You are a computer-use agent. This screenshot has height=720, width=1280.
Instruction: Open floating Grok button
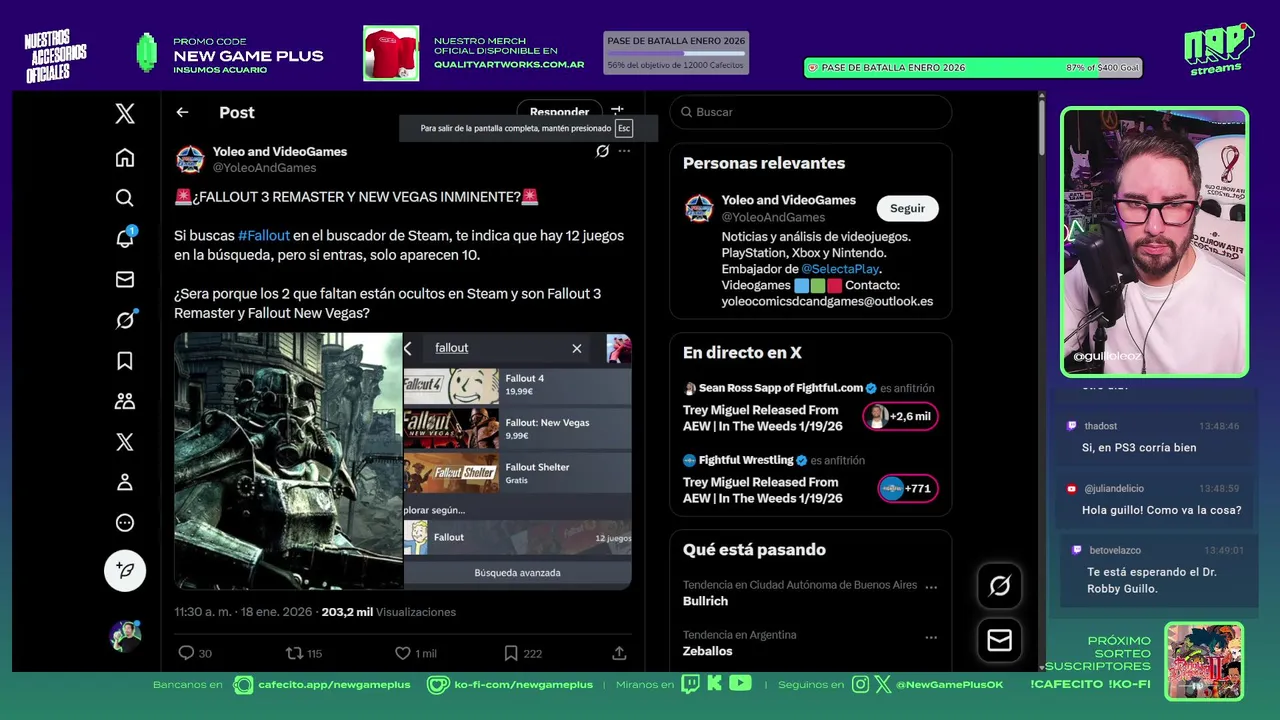click(1000, 586)
